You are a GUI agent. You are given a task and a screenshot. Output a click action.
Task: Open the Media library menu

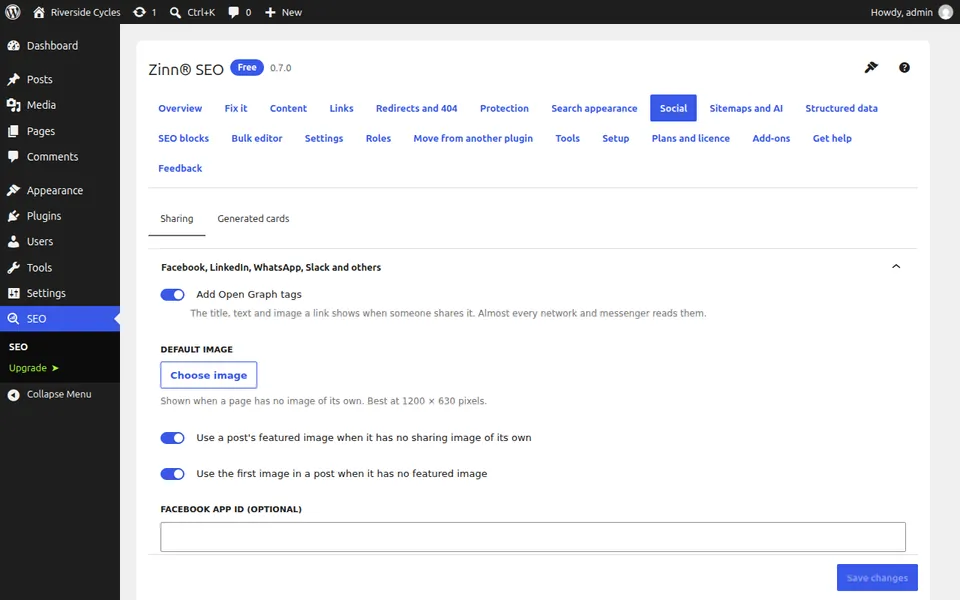click(x=60, y=105)
